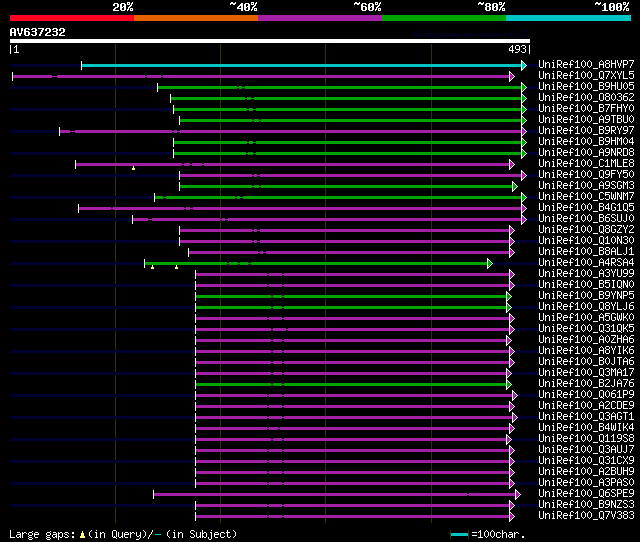The width and height of the screenshot is (640, 542).
Task: Click the UniRef100_A2CDE9 label
Action: [x=586, y=406]
